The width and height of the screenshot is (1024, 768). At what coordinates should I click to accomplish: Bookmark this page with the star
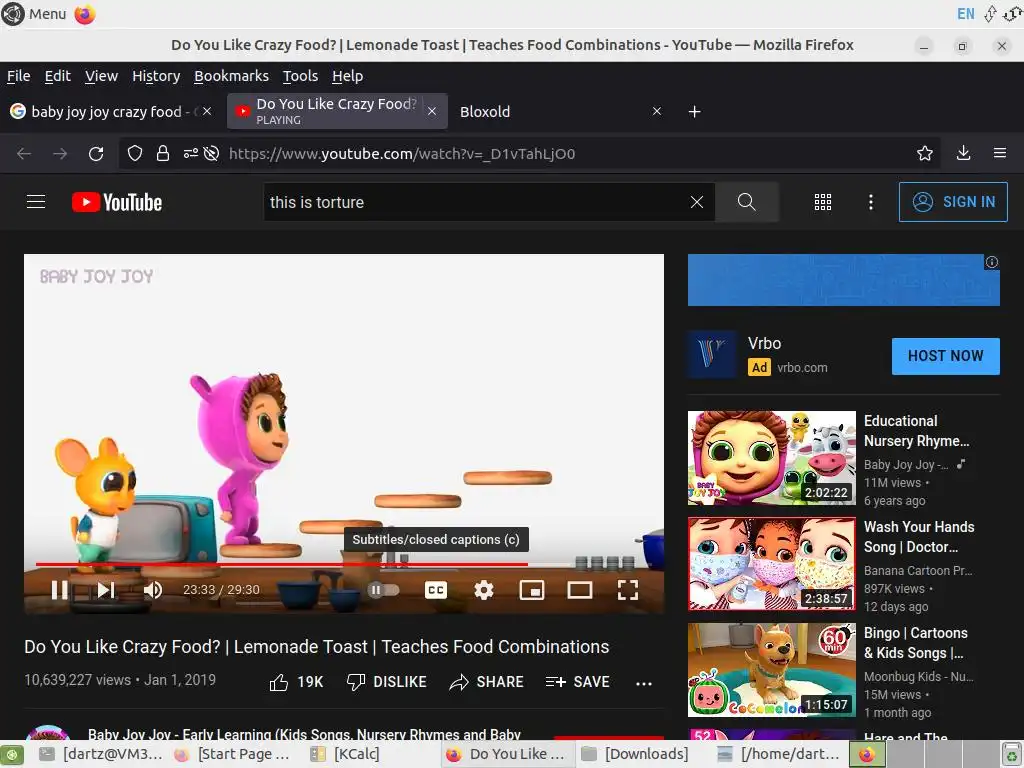[924, 153]
